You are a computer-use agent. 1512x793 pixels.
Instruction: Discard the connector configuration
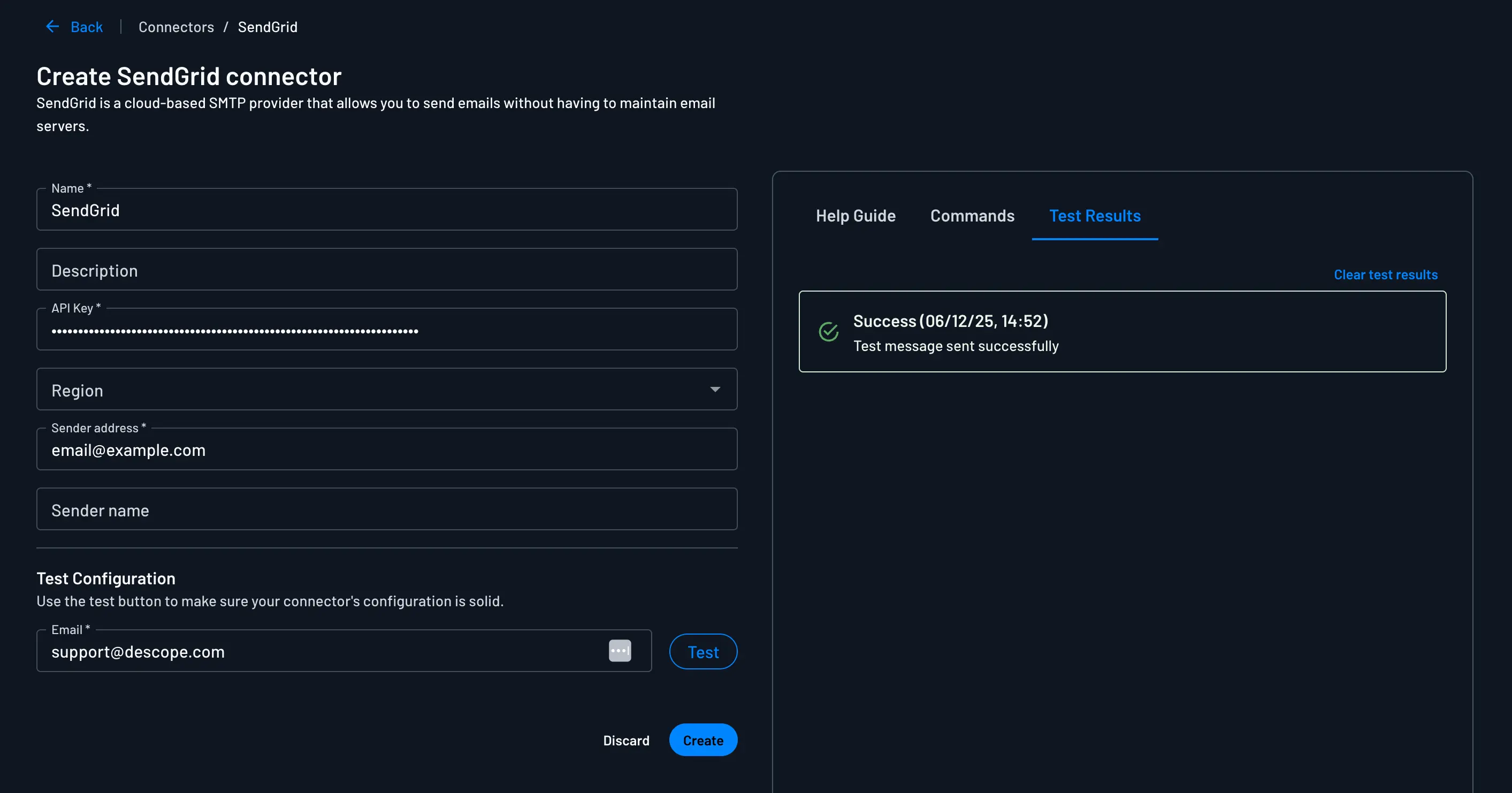coord(627,740)
